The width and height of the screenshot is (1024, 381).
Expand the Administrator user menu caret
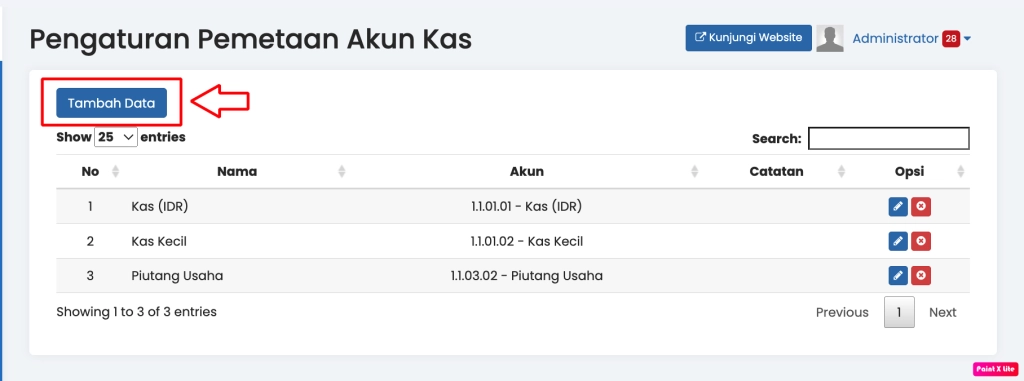pos(967,39)
